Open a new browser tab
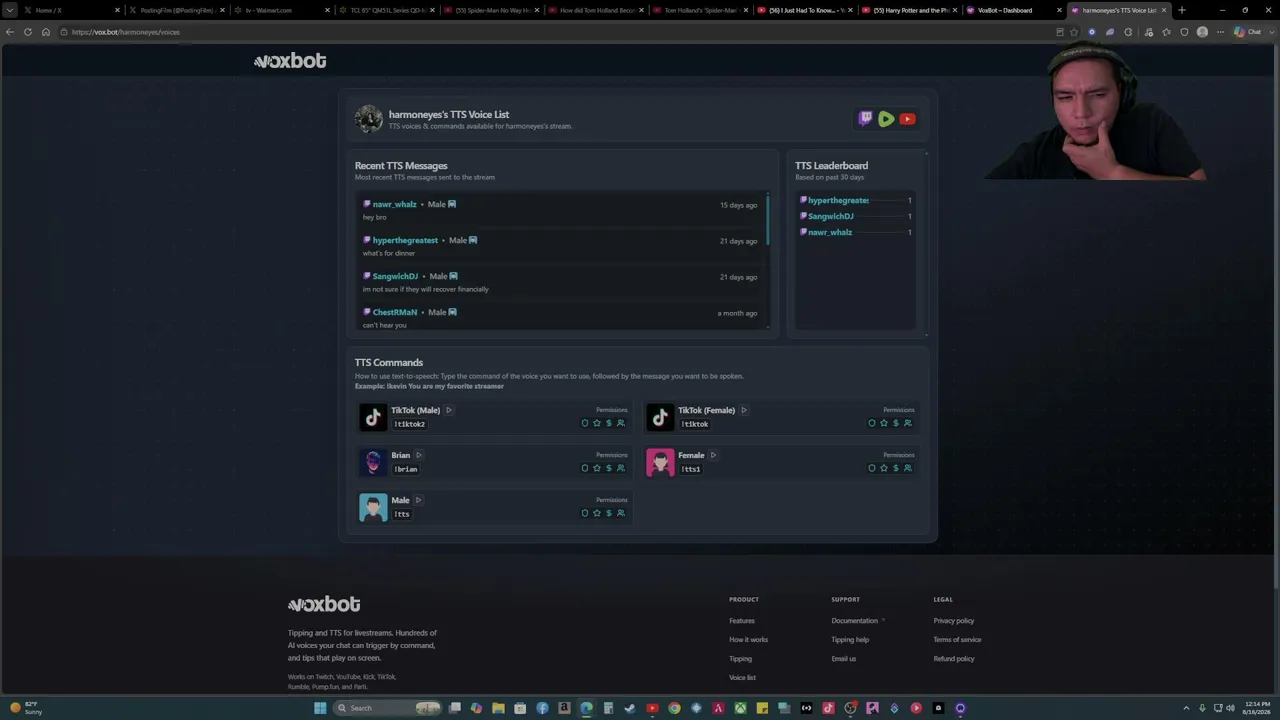The width and height of the screenshot is (1280, 720). (x=1182, y=10)
